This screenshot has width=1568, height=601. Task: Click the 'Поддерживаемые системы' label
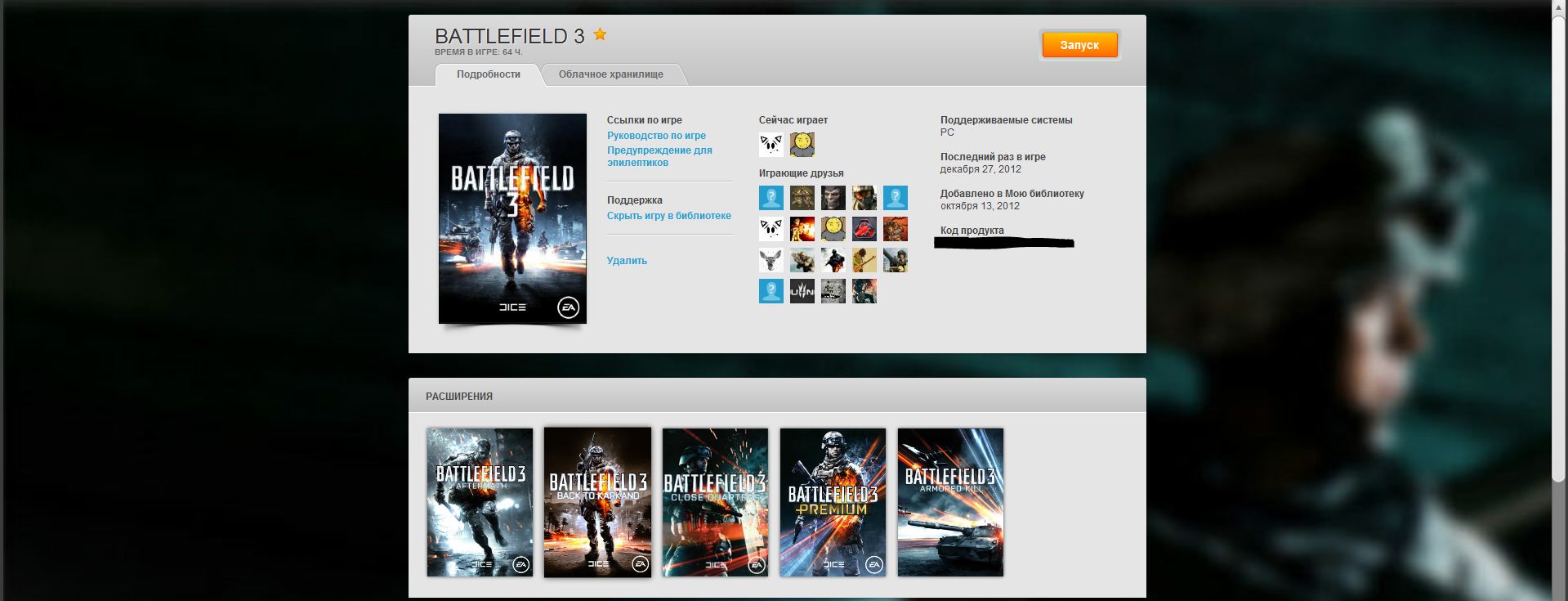pyautogui.click(x=1007, y=120)
